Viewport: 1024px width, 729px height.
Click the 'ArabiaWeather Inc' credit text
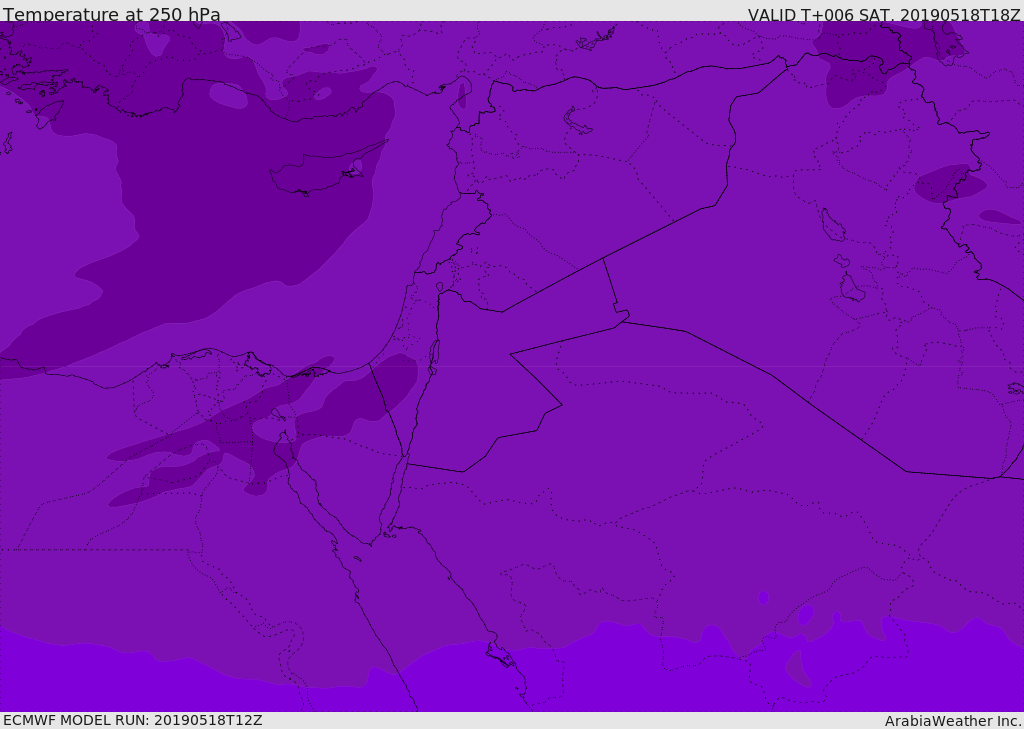[952, 721]
